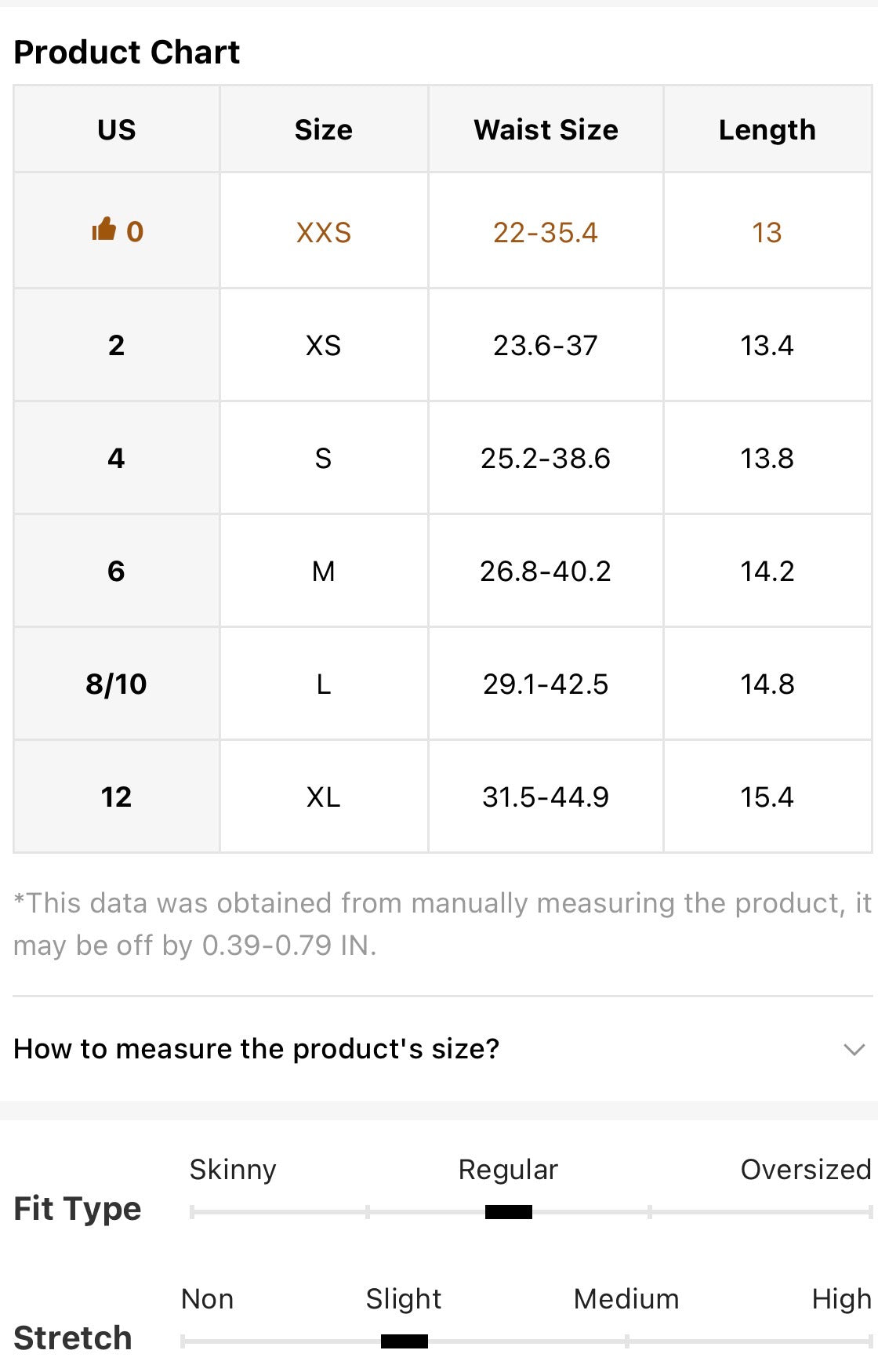
Task: Tap the US column header
Action: pos(117,129)
